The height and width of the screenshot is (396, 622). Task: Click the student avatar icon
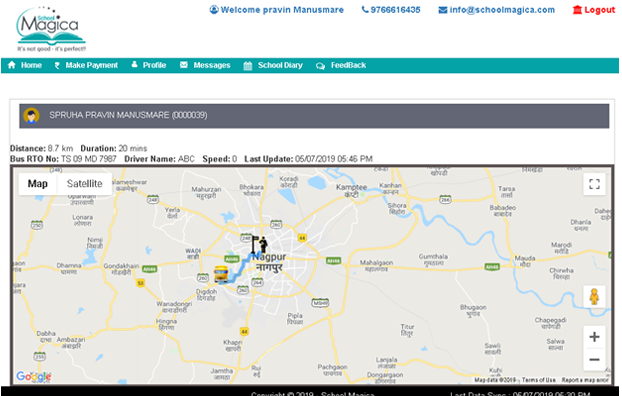point(31,115)
